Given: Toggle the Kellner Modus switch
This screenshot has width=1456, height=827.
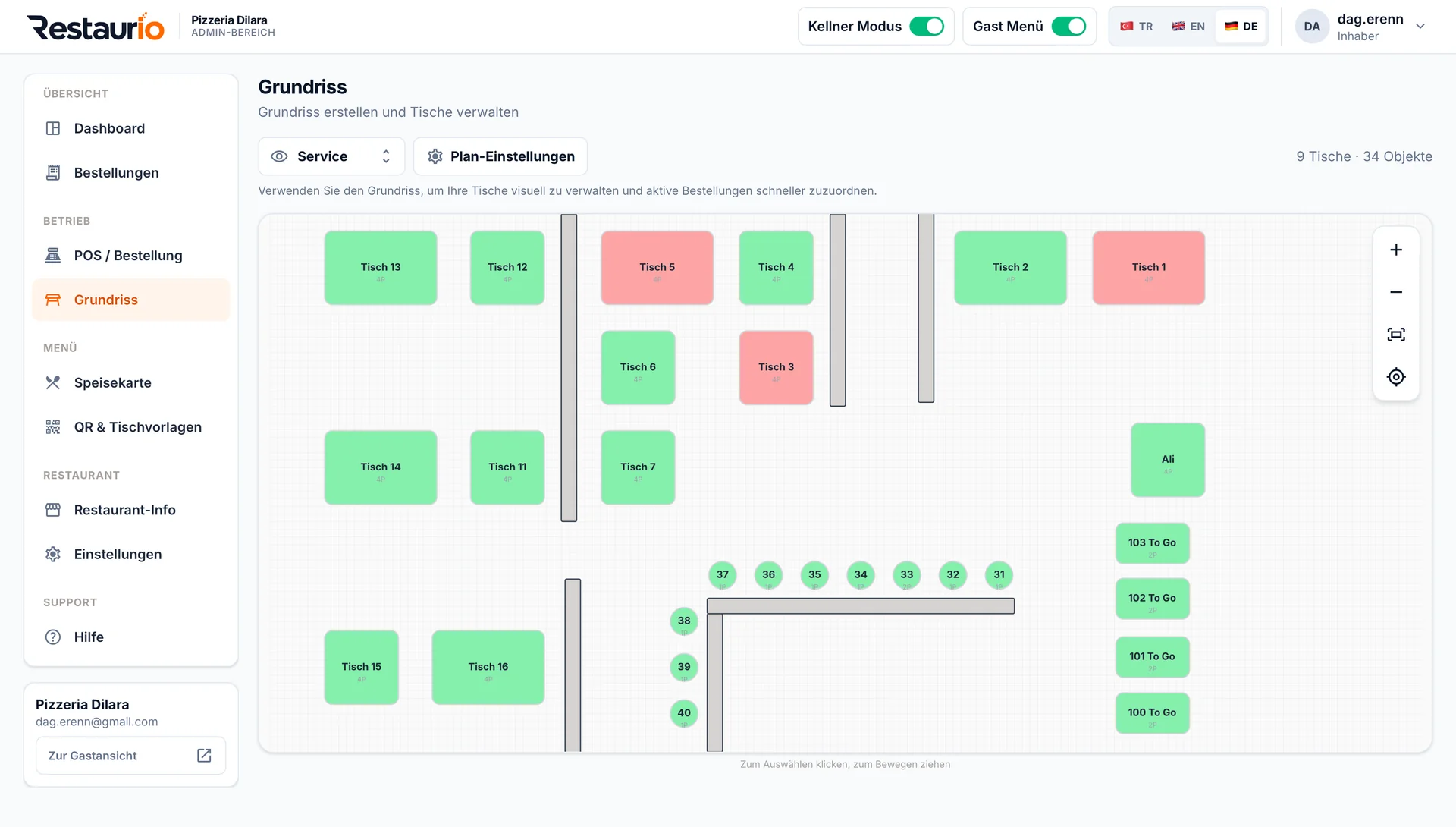Looking at the screenshot, I should pos(927,27).
